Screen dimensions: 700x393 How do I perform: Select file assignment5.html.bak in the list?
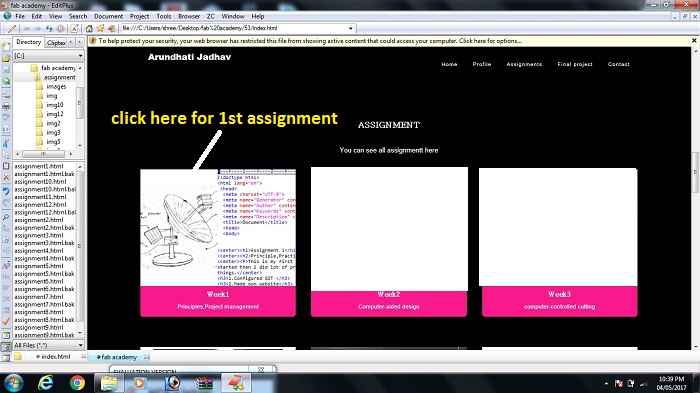click(x=44, y=274)
